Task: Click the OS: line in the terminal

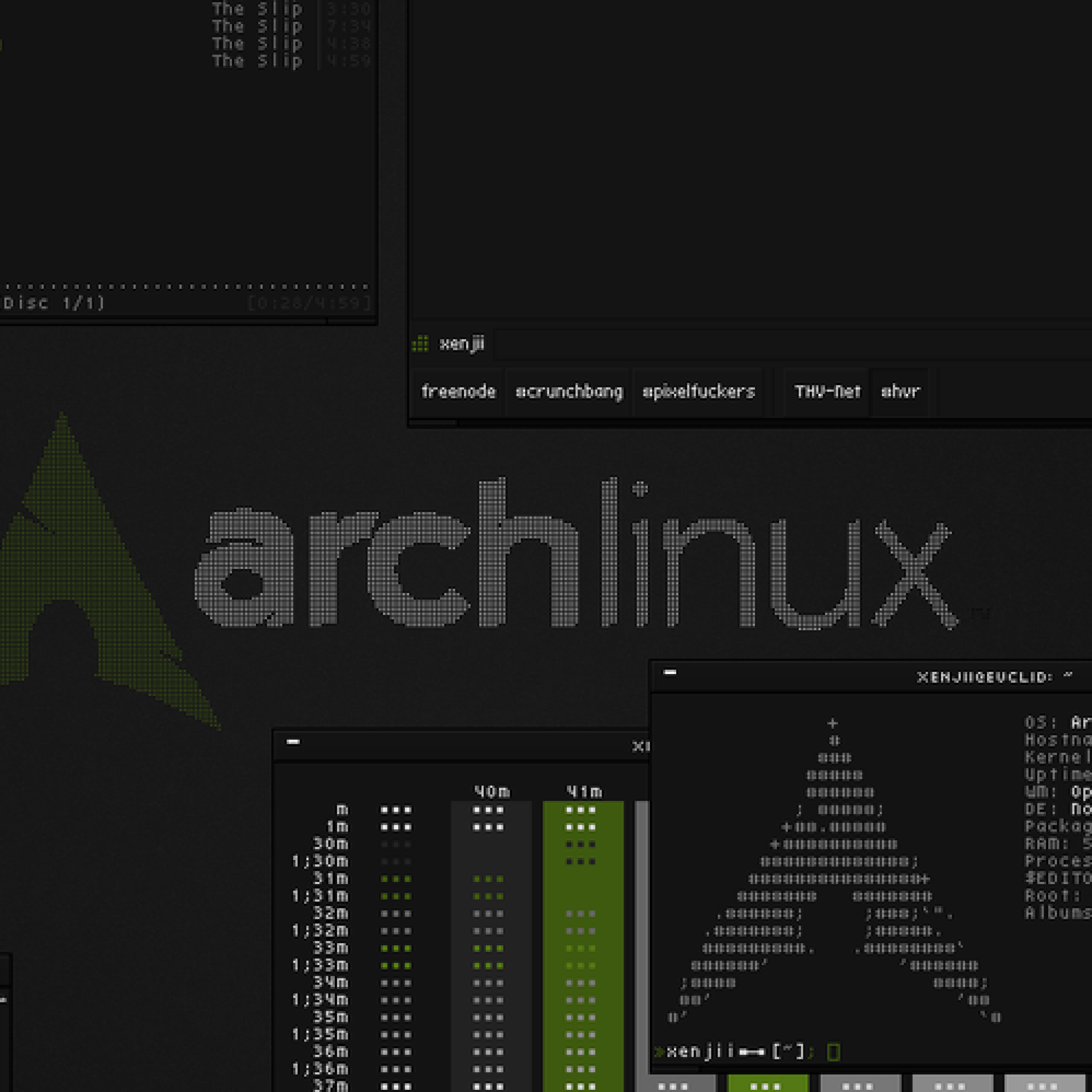Action: coord(1057,722)
